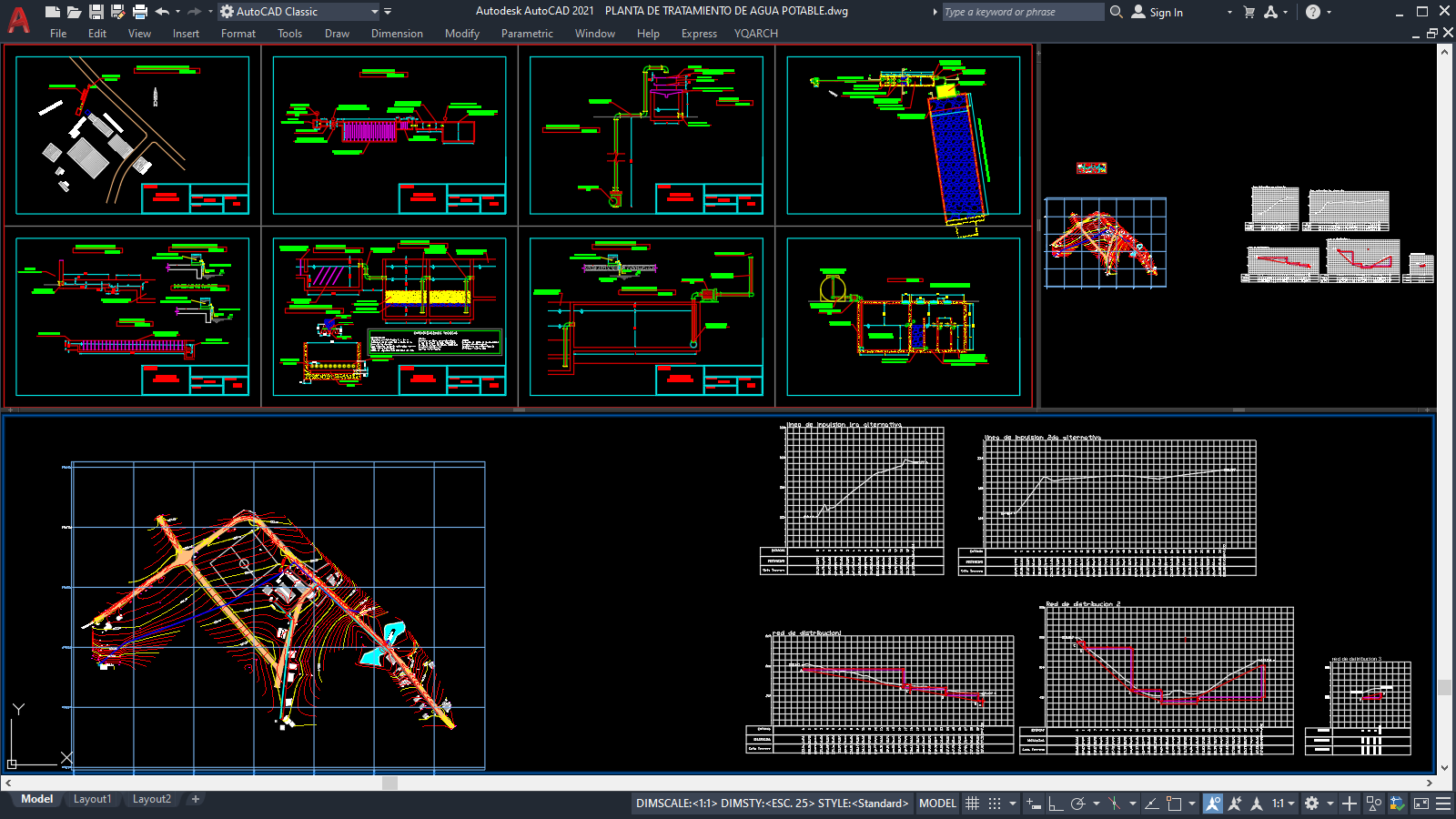Image resolution: width=1456 pixels, height=819 pixels.
Task: Expand the annotation scale 1:1 dropdown
Action: coord(1289,804)
